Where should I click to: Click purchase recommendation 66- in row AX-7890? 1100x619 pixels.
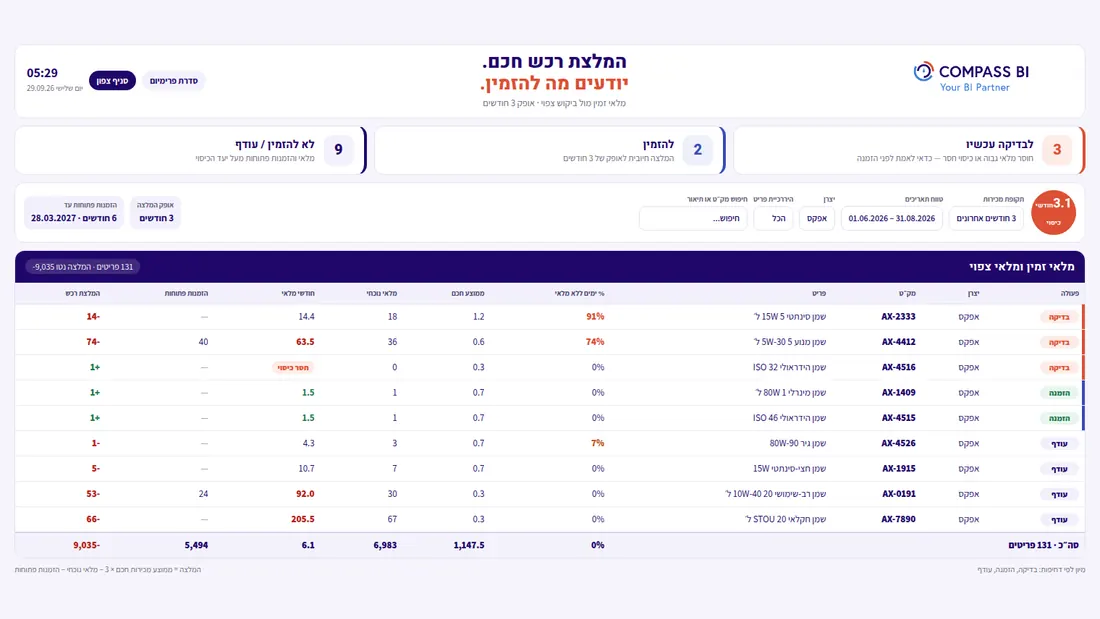point(93,519)
